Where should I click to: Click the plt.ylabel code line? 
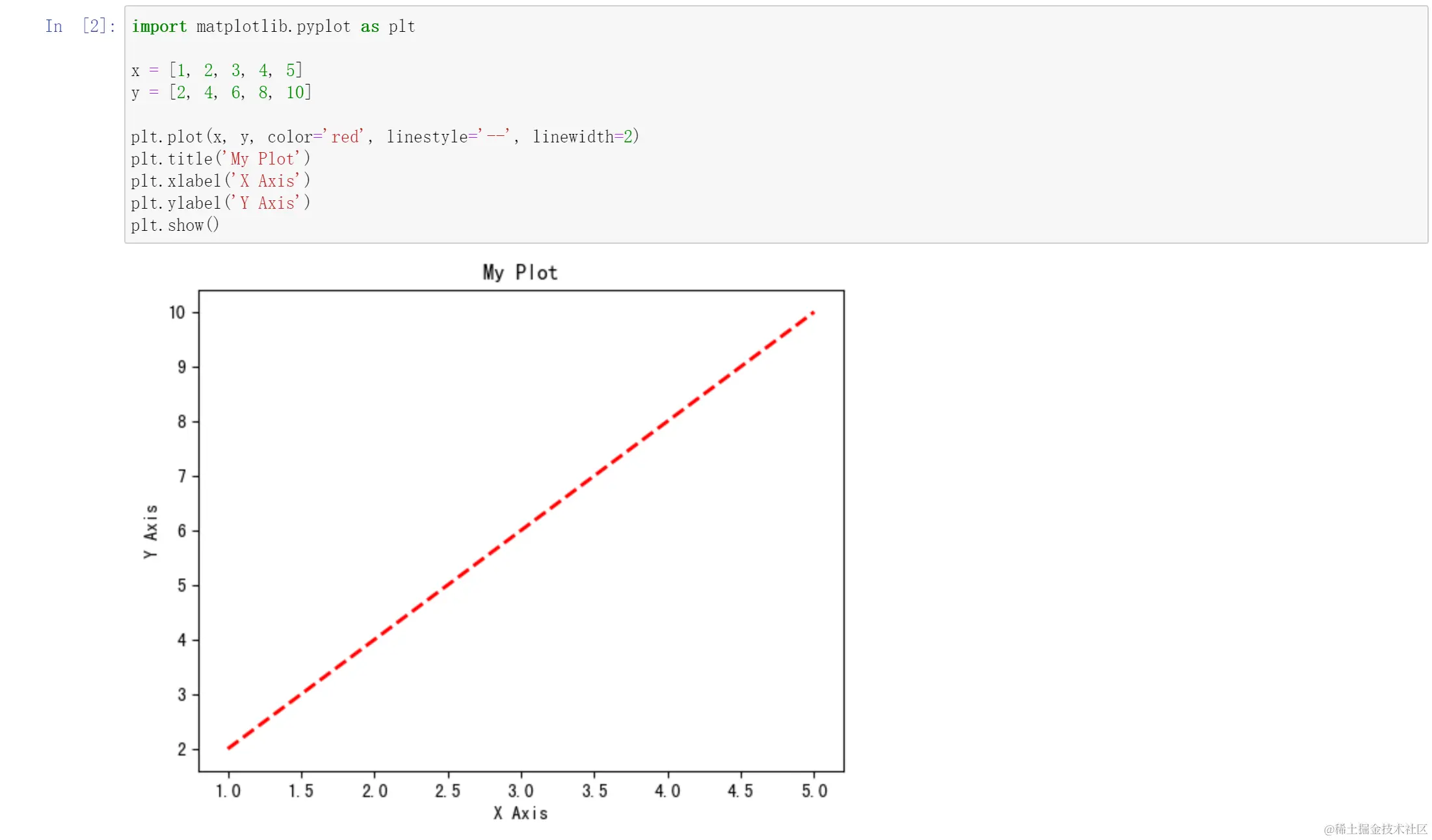220,203
